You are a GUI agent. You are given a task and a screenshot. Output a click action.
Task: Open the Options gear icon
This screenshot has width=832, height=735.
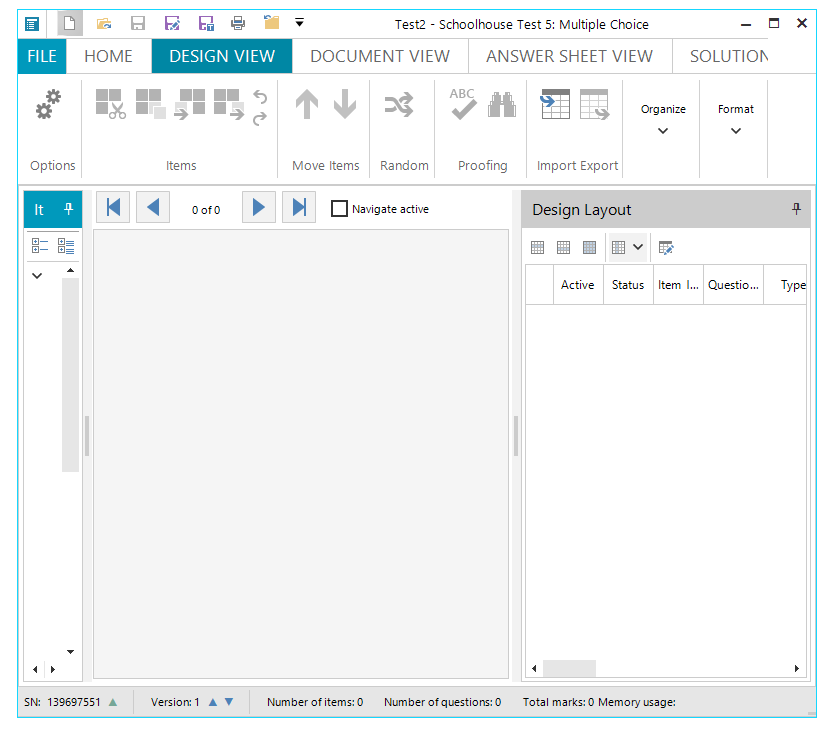(x=49, y=105)
